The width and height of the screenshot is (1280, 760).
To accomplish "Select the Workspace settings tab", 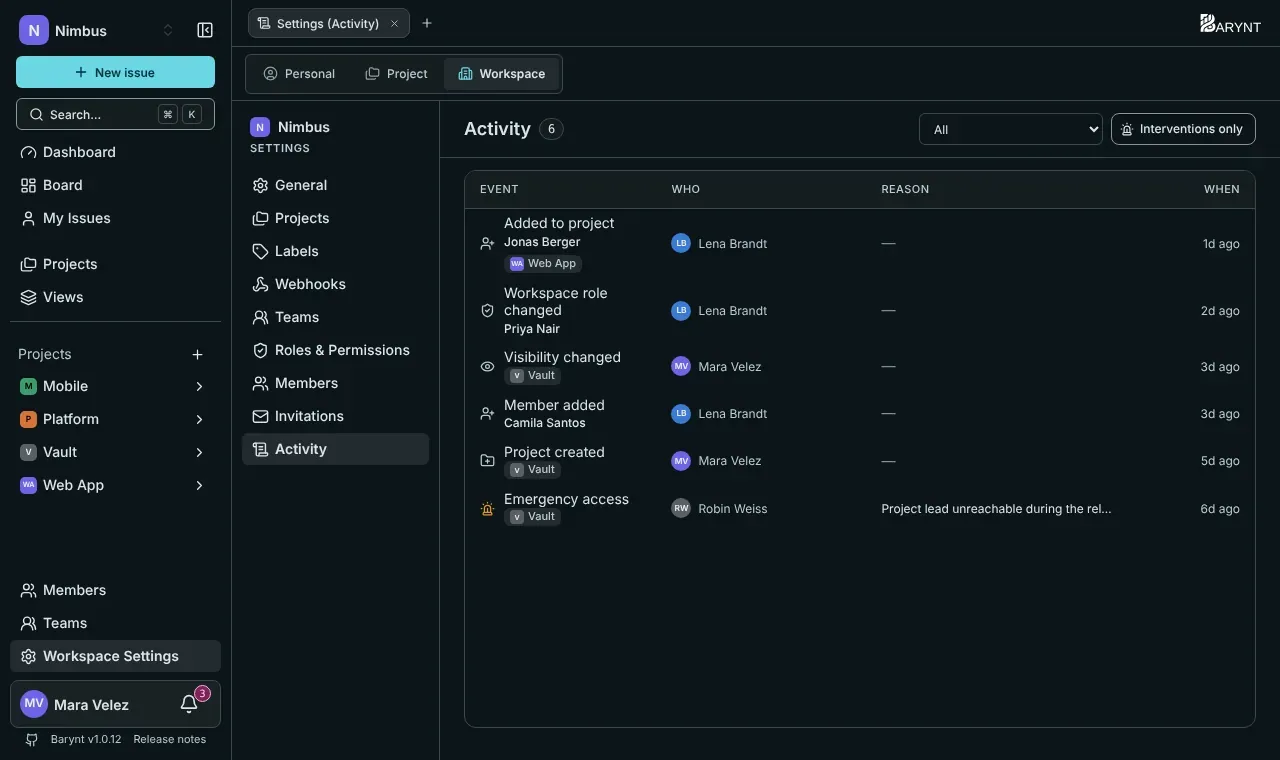I will click(501, 74).
